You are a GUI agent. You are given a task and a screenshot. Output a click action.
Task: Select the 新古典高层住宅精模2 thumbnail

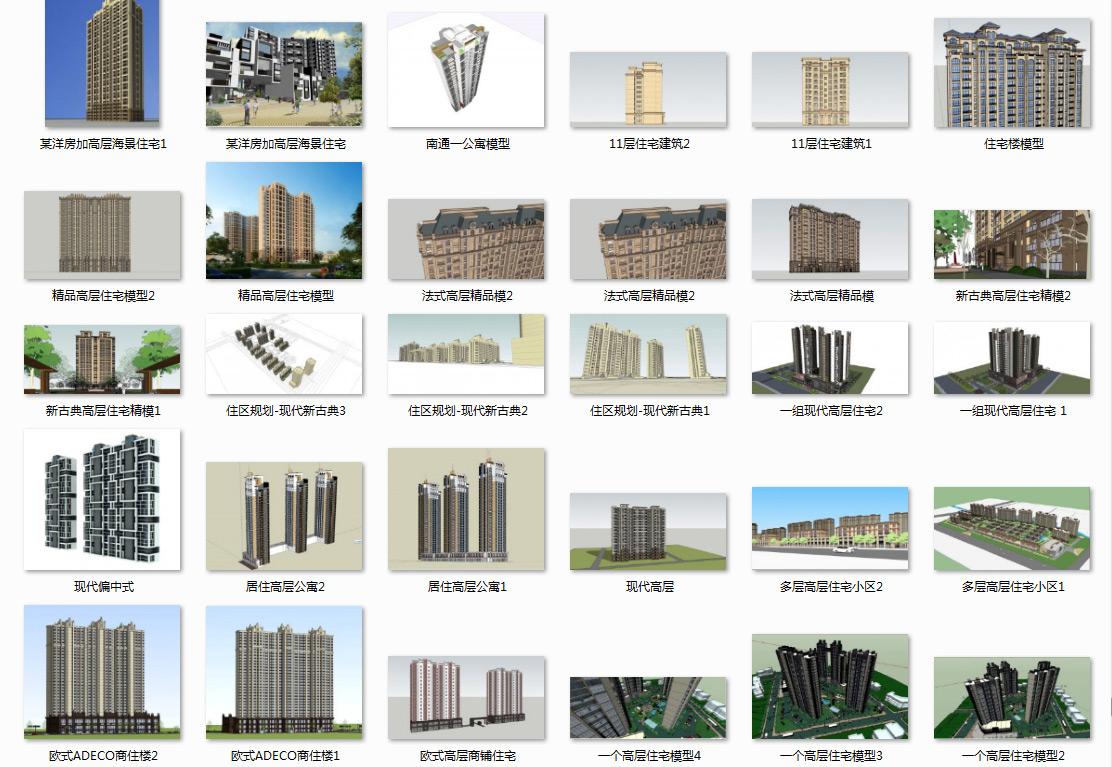pyautogui.click(x=1012, y=244)
